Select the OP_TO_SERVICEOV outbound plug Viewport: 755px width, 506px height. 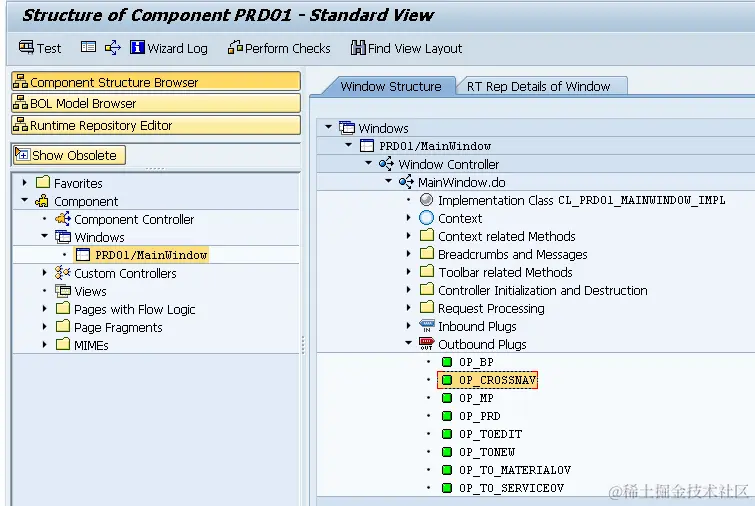tap(511, 488)
